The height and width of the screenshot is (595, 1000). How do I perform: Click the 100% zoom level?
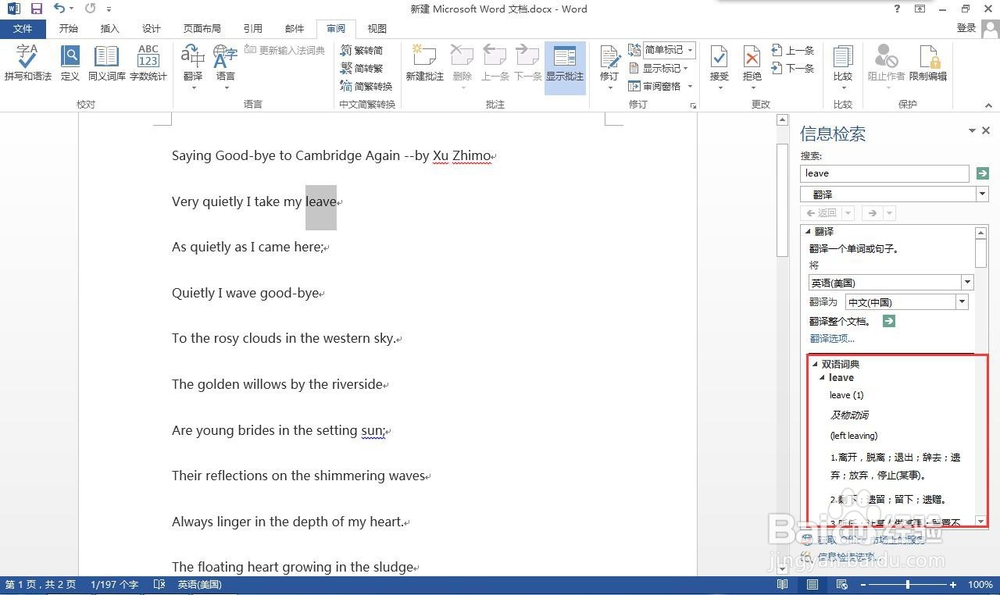(x=980, y=584)
